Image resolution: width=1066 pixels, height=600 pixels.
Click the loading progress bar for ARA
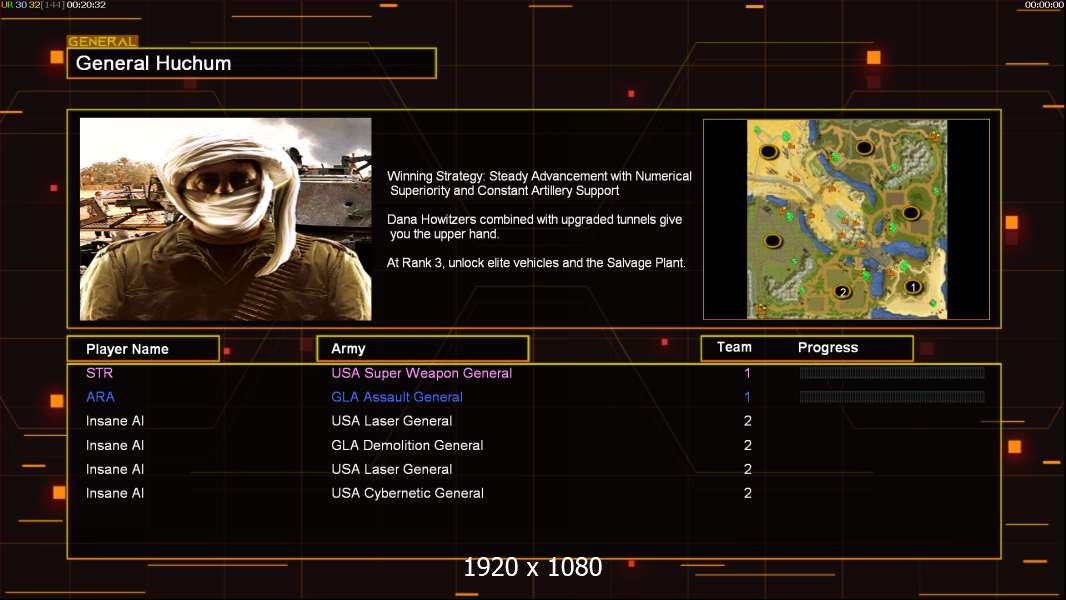(892, 397)
